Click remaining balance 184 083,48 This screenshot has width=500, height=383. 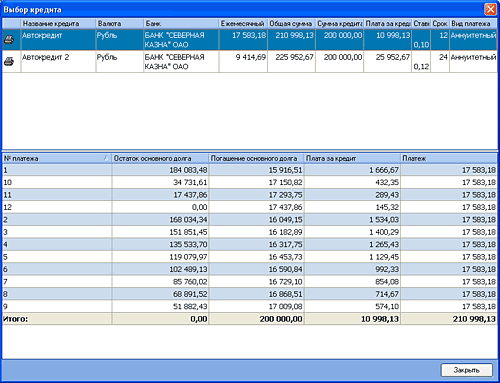pos(188,170)
